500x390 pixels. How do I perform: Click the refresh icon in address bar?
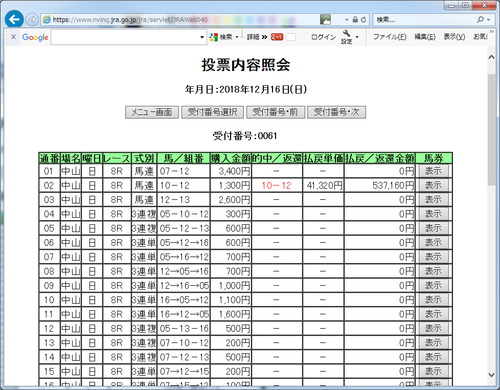363,20
